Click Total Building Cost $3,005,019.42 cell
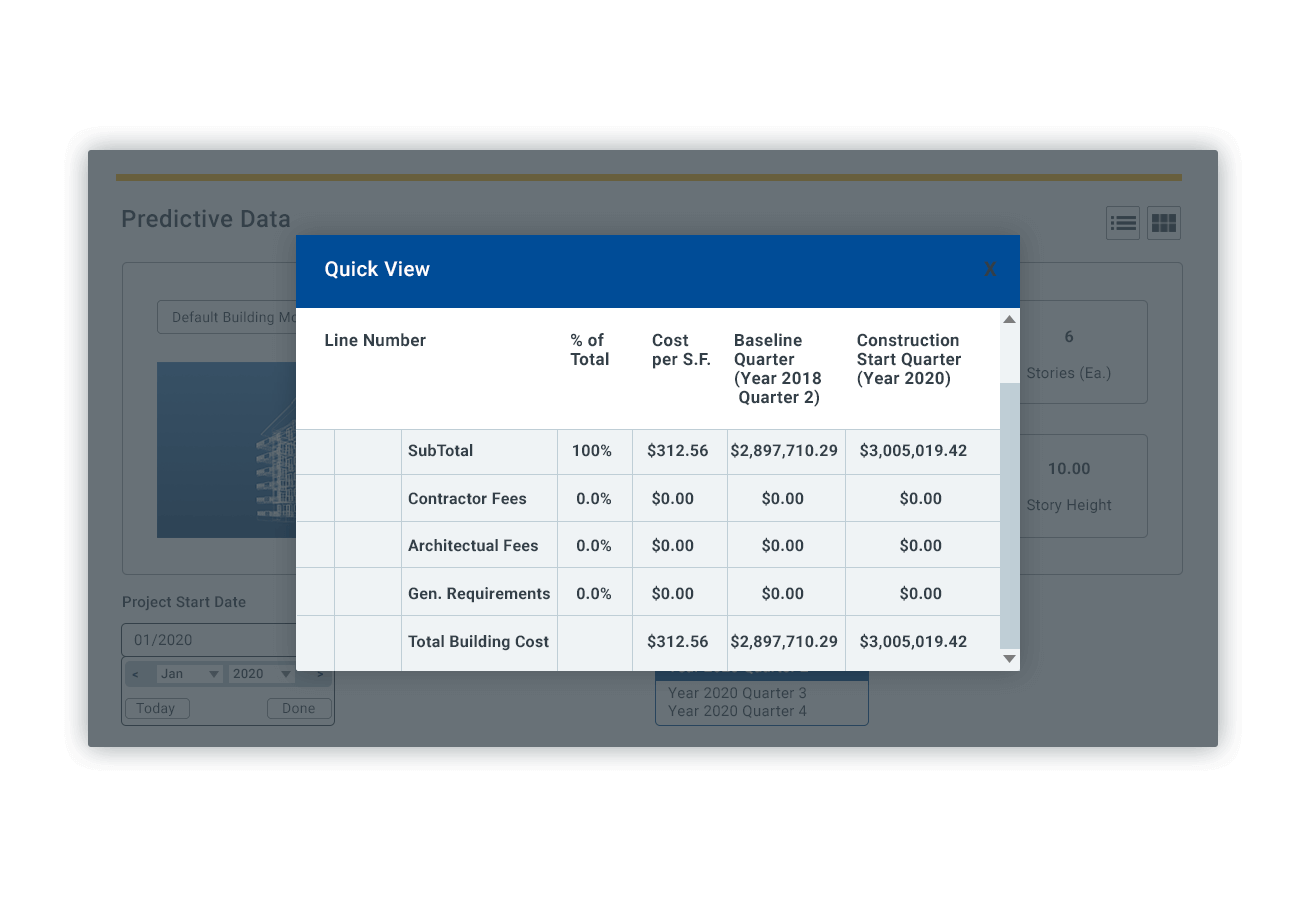 click(921, 642)
